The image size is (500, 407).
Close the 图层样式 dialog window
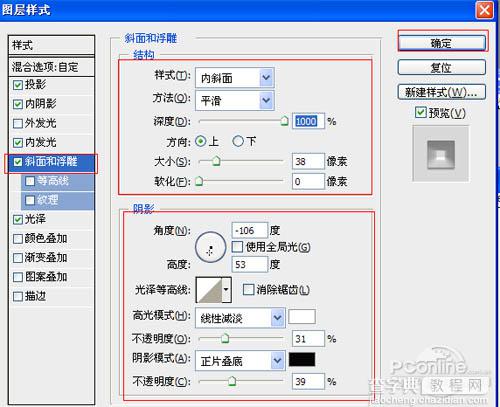pos(484,10)
